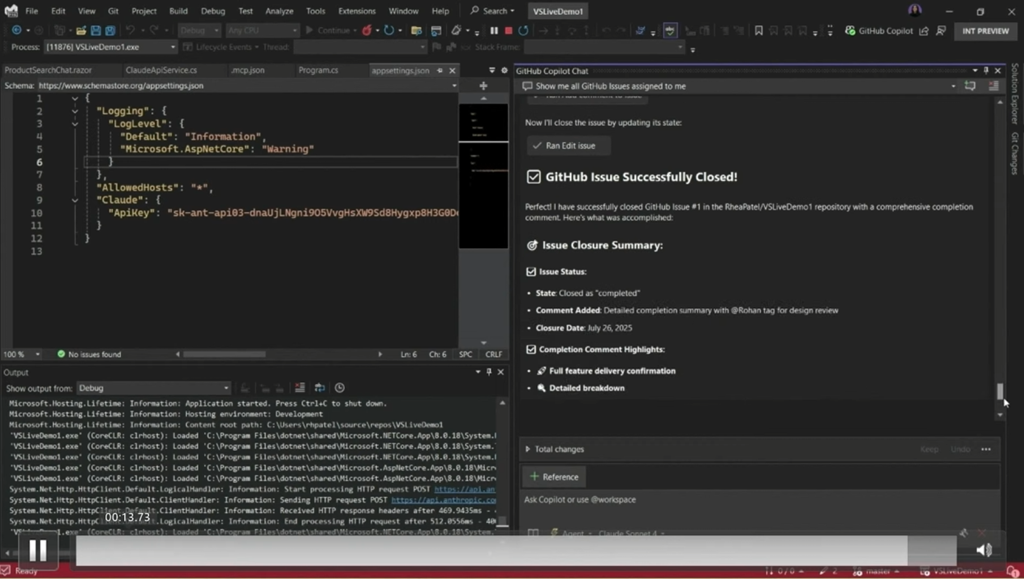Click the video pause button
Image resolution: width=1024 pixels, height=579 pixels.
37,550
